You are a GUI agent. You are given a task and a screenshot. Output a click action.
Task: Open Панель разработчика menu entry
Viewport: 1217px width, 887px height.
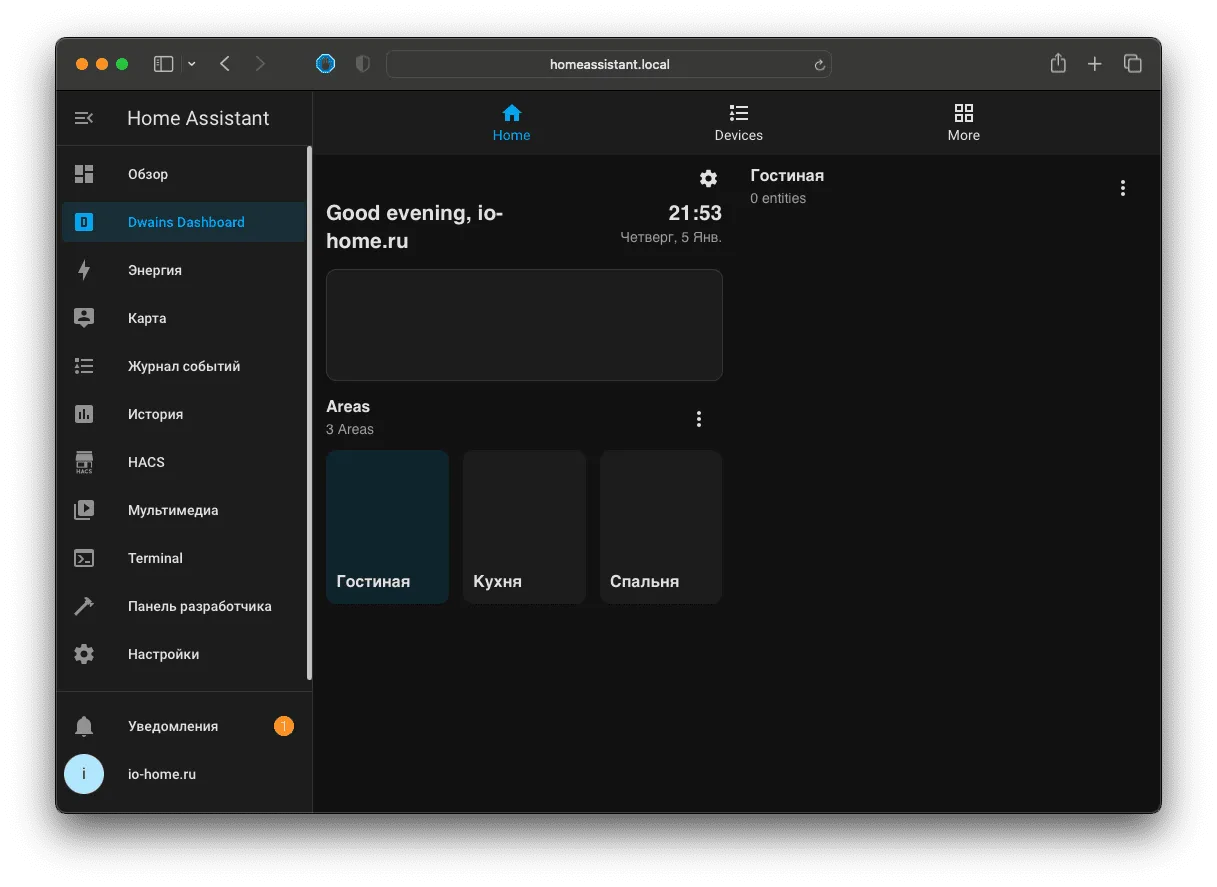pos(184,606)
